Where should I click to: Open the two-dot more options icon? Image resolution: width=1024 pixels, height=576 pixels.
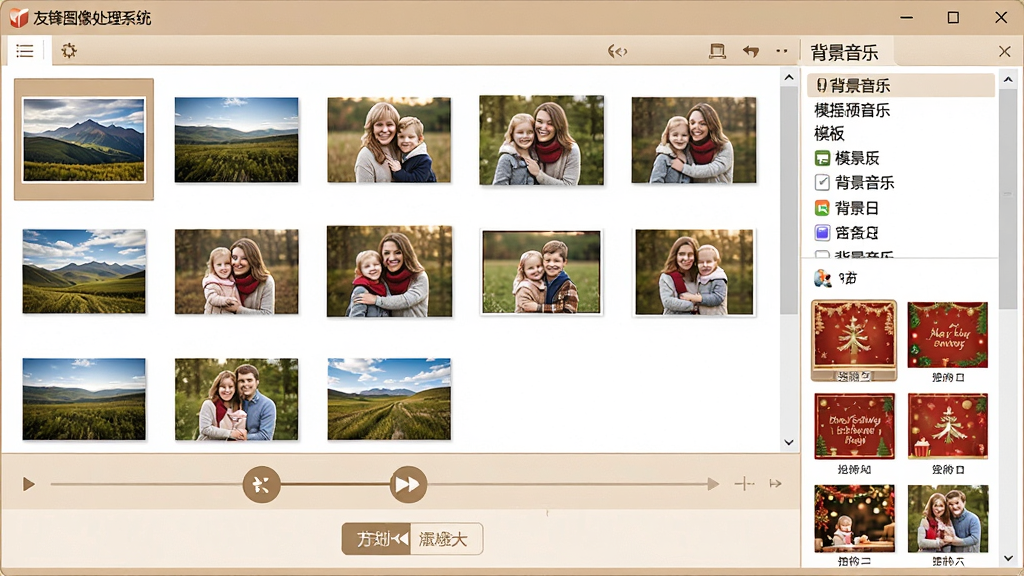pyautogui.click(x=782, y=51)
